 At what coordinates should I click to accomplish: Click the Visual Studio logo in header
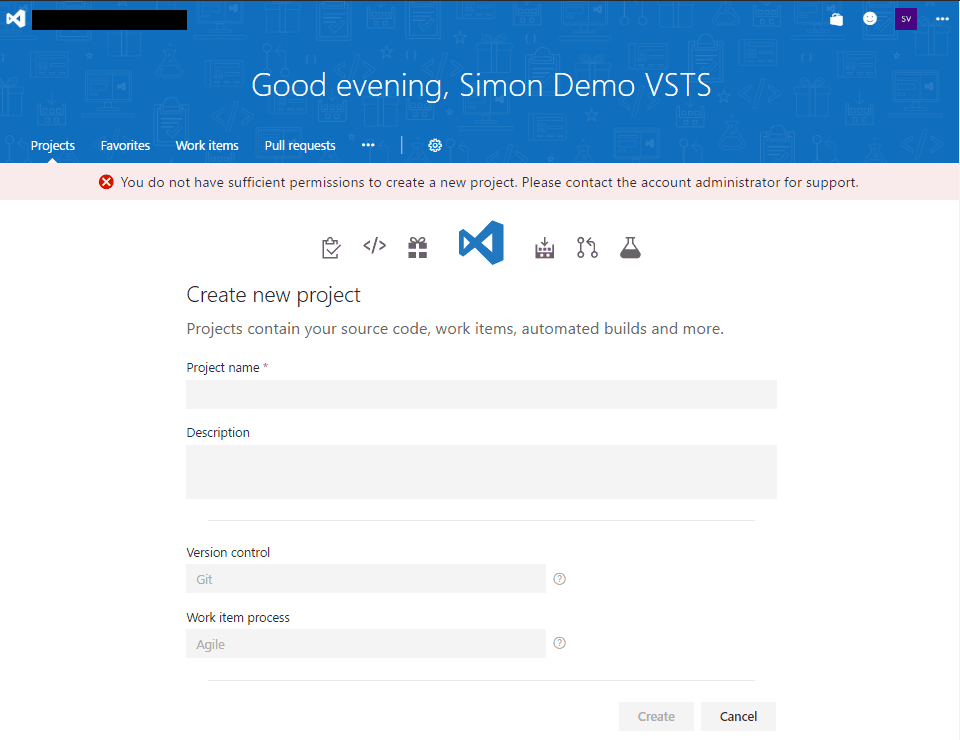16,19
